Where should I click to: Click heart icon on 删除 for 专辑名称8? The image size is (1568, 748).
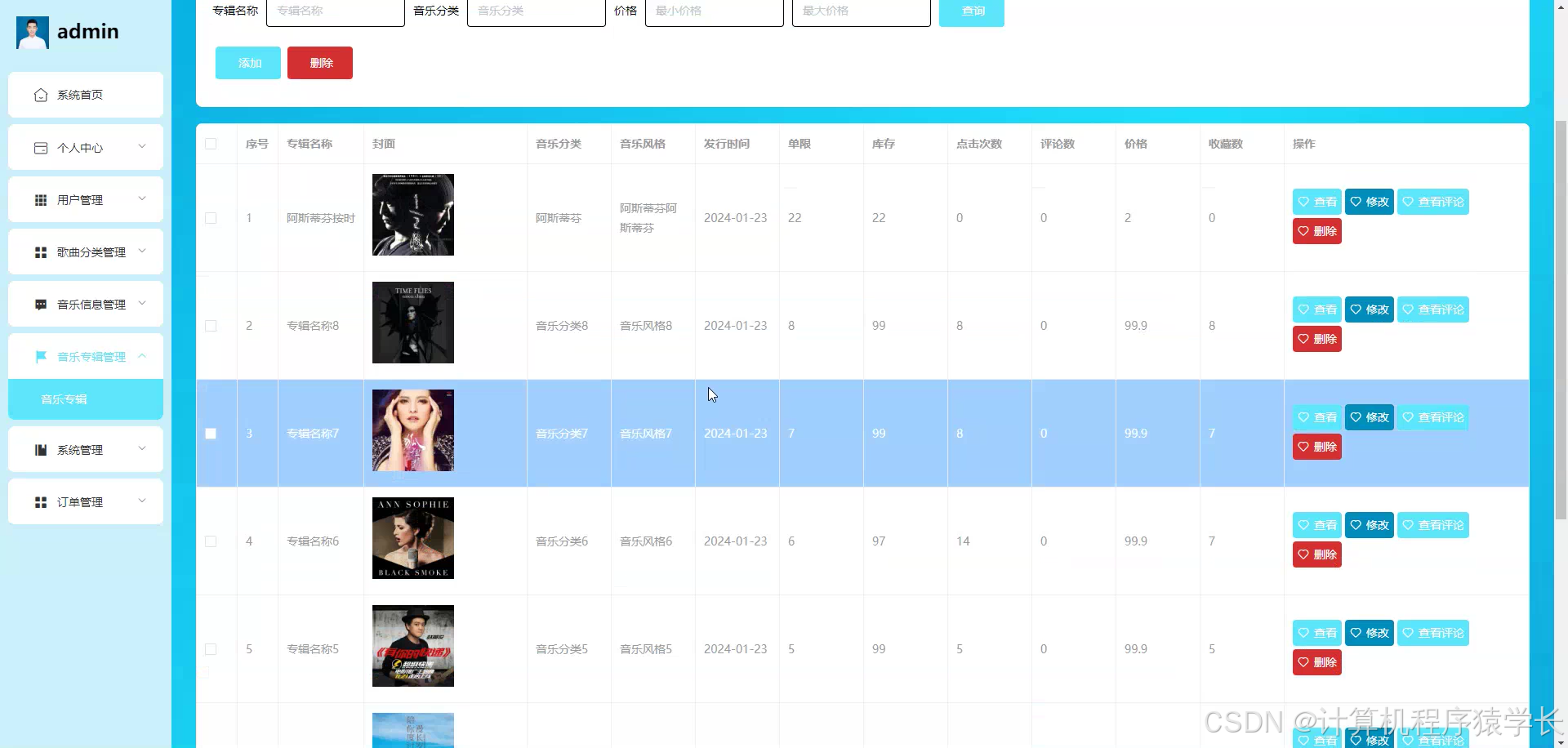[1303, 339]
